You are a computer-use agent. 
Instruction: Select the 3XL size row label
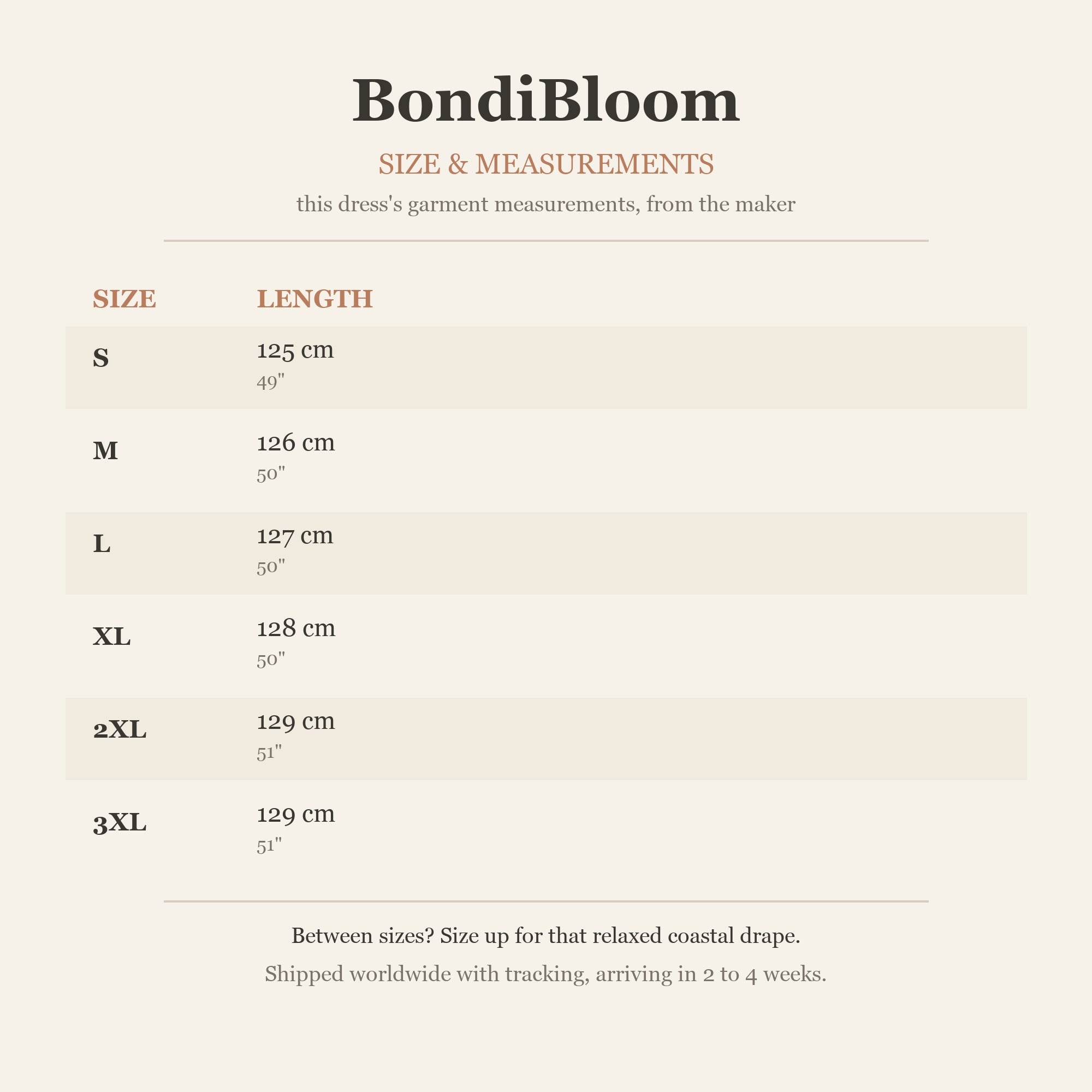point(120,822)
